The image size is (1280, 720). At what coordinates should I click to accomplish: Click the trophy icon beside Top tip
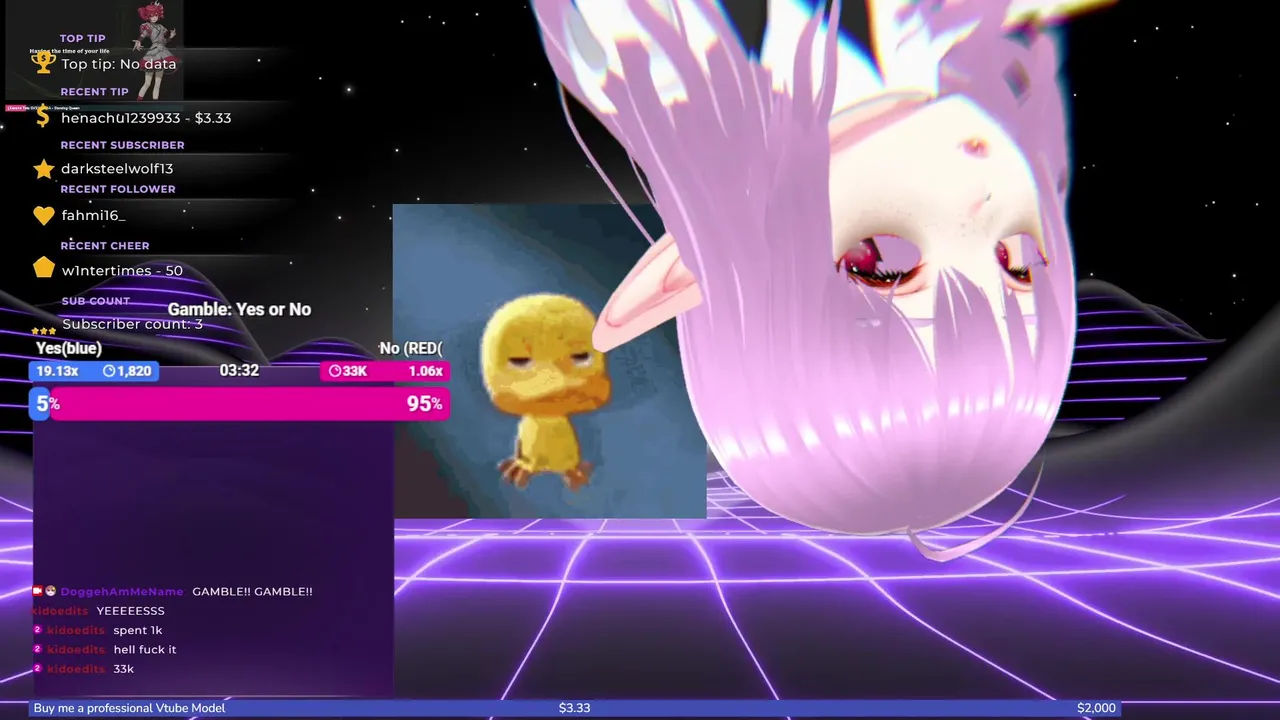point(43,62)
